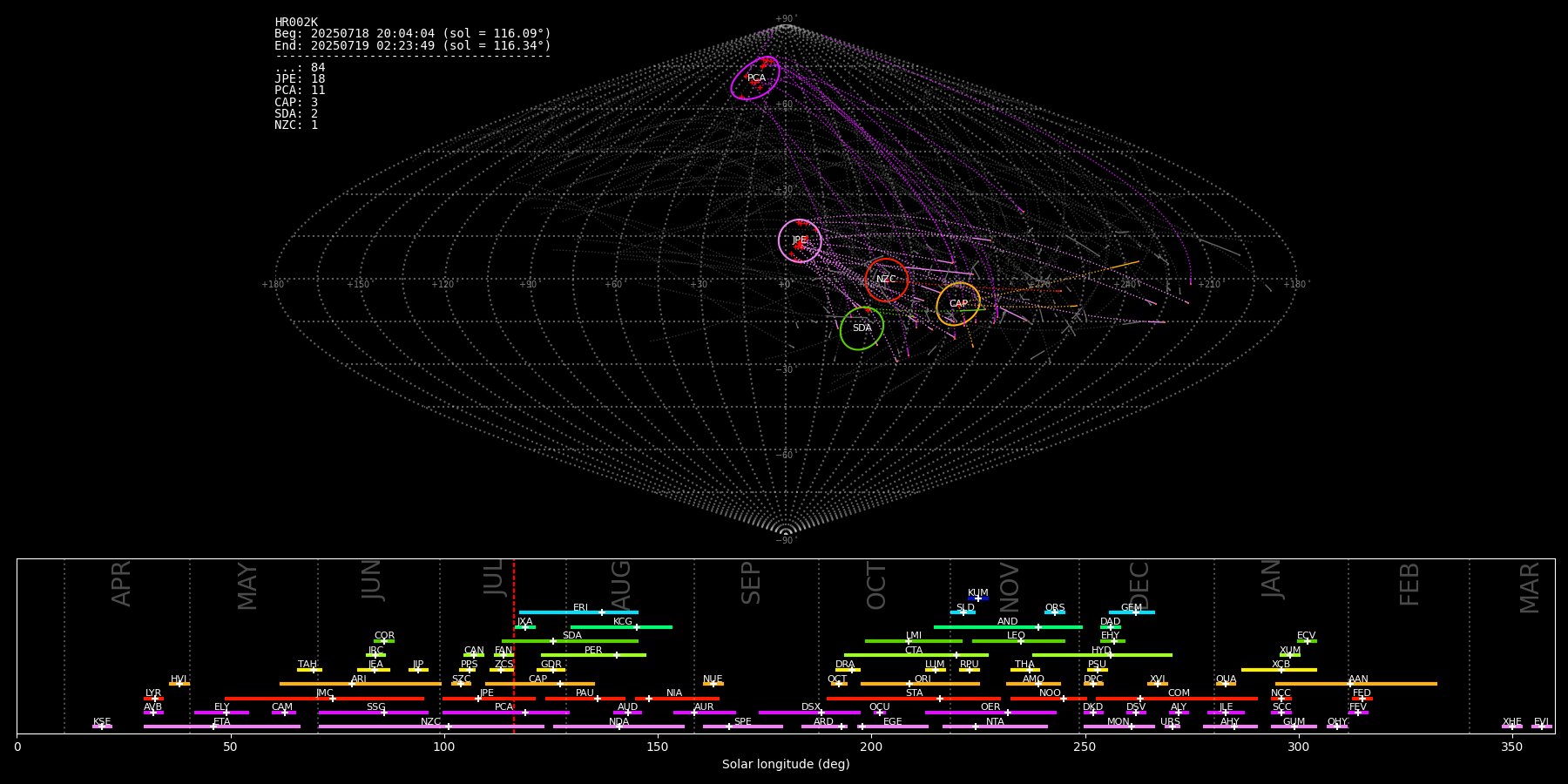Screen dimensions: 1568x784
Task: Select the orange CAP radiant circle on map
Action: coord(958,304)
